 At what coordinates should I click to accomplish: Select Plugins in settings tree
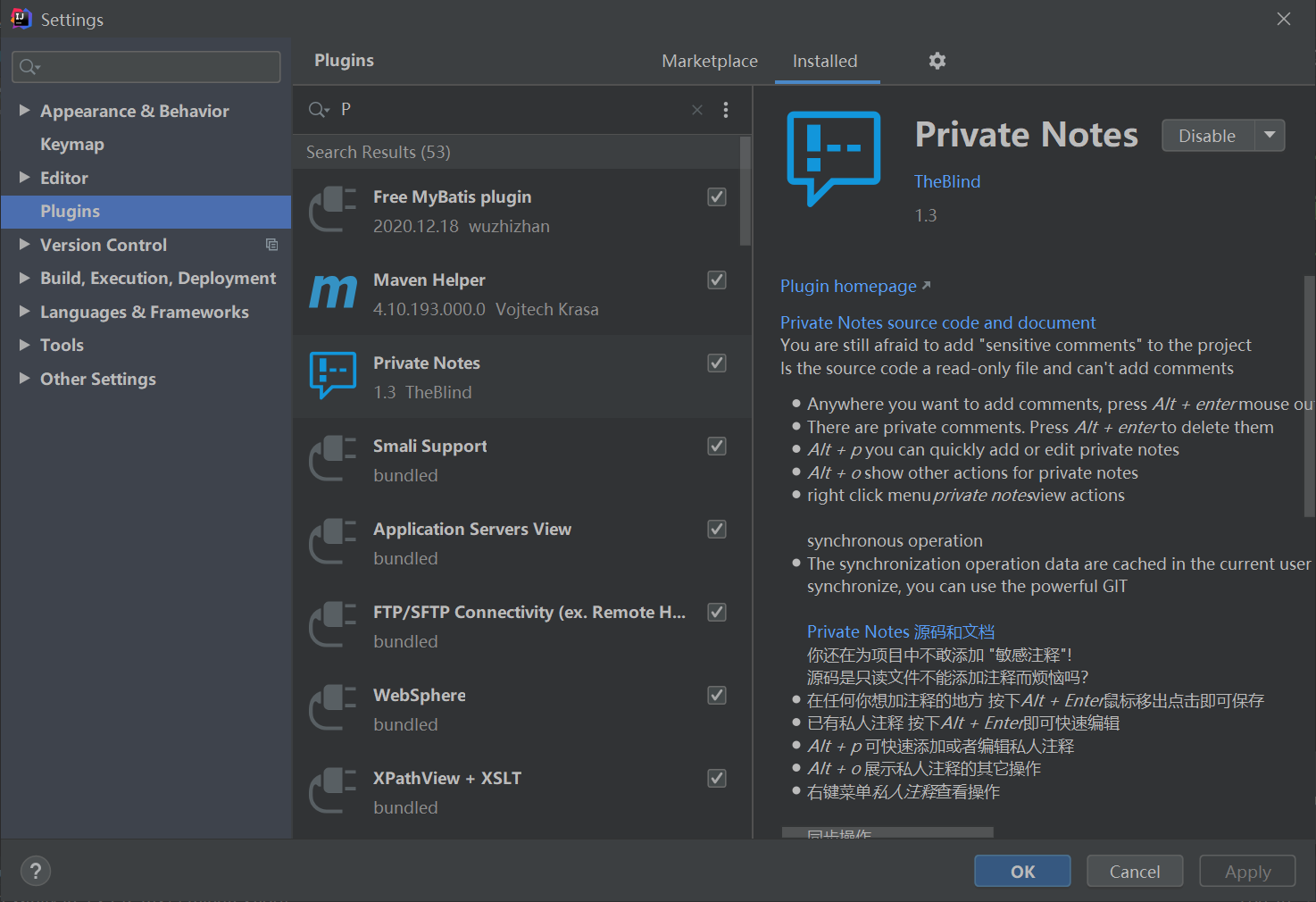pyautogui.click(x=146, y=212)
